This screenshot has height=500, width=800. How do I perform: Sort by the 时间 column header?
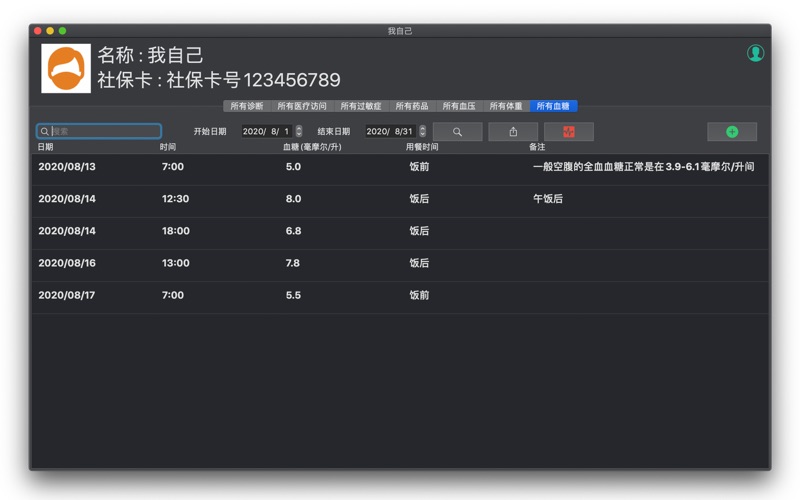click(x=168, y=147)
